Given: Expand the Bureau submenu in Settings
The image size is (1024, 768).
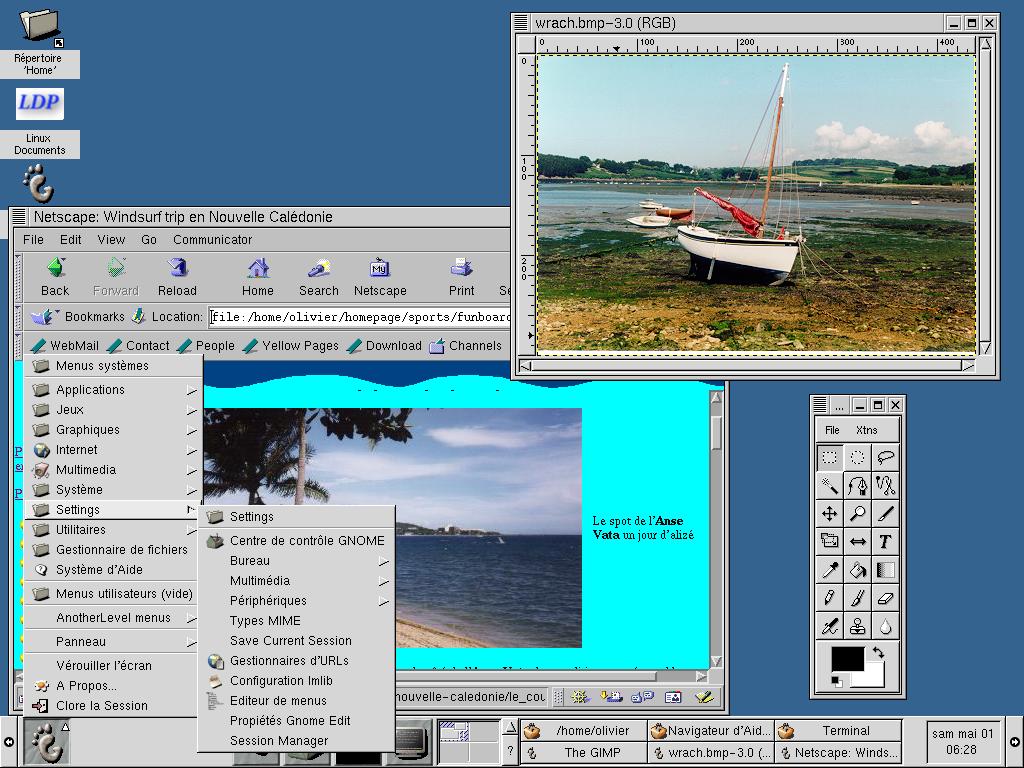Looking at the screenshot, I should tap(297, 561).
